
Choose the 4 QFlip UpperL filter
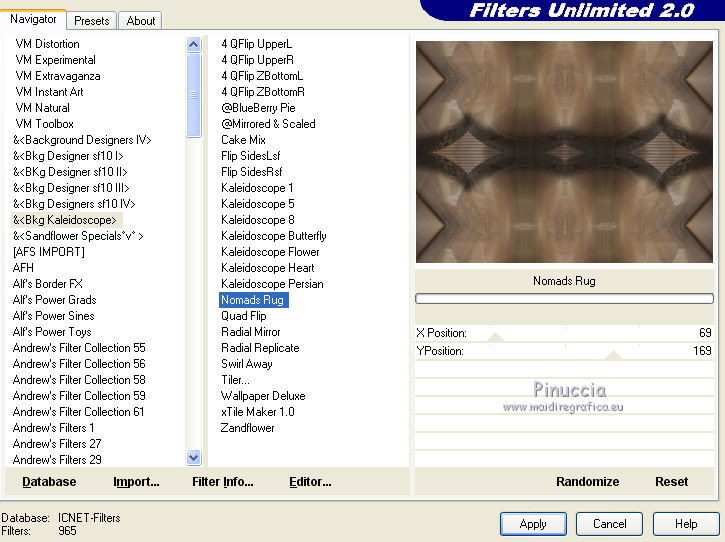point(257,44)
